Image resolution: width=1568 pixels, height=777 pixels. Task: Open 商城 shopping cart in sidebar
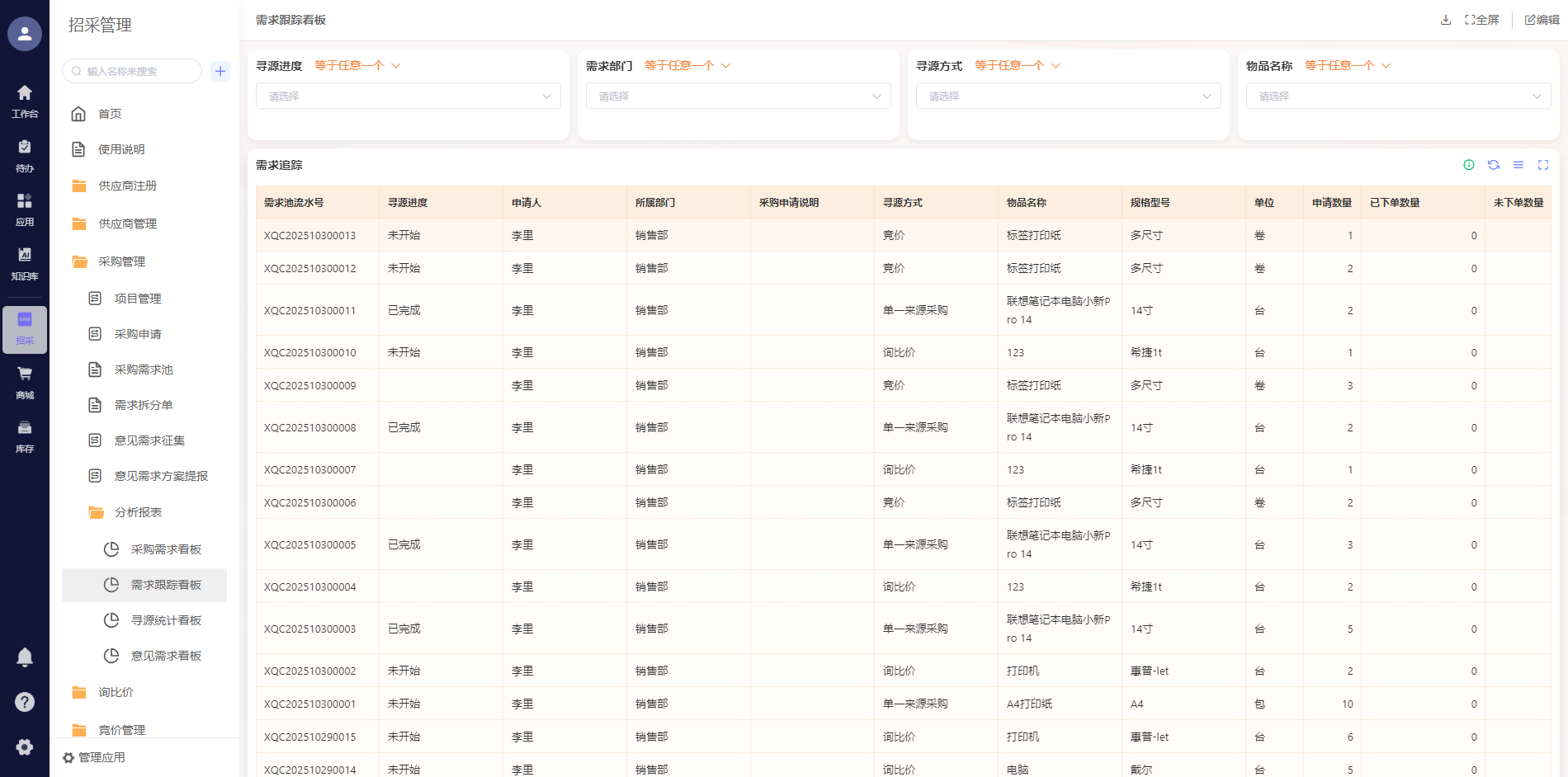click(25, 381)
